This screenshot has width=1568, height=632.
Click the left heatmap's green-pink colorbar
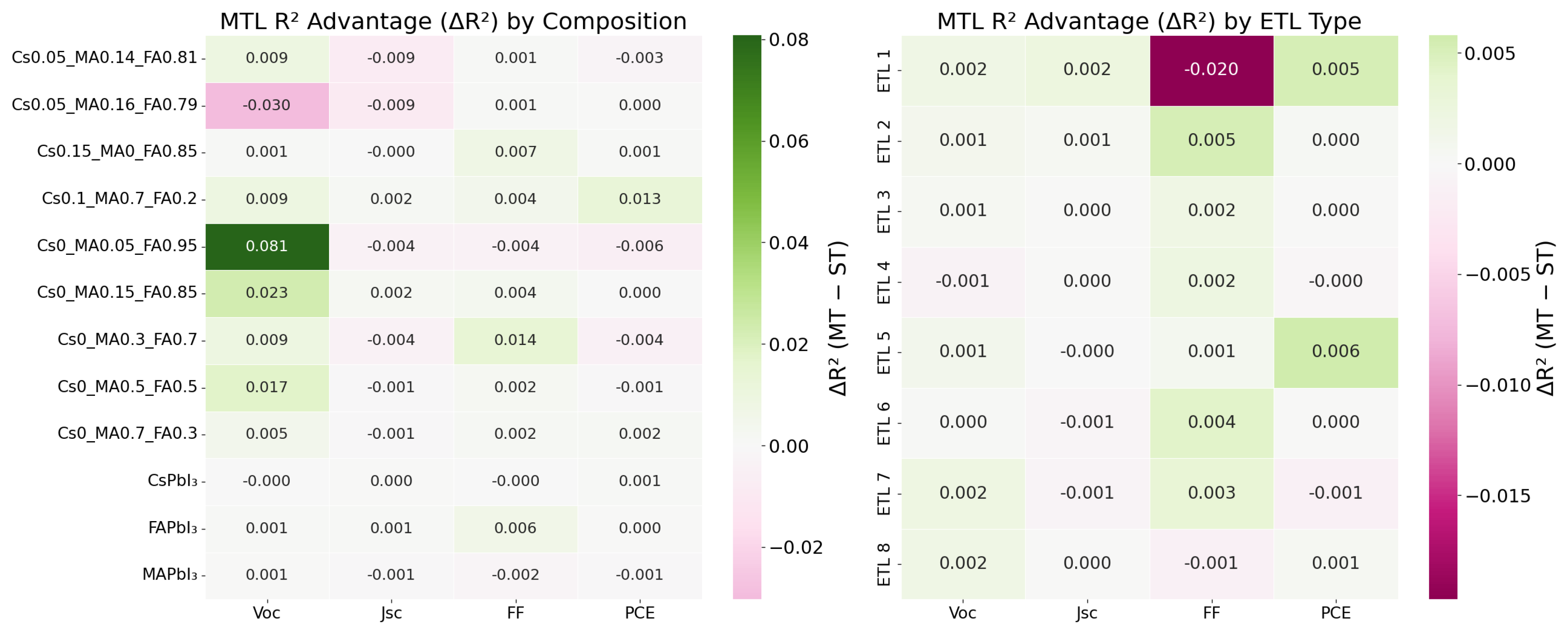click(x=747, y=317)
